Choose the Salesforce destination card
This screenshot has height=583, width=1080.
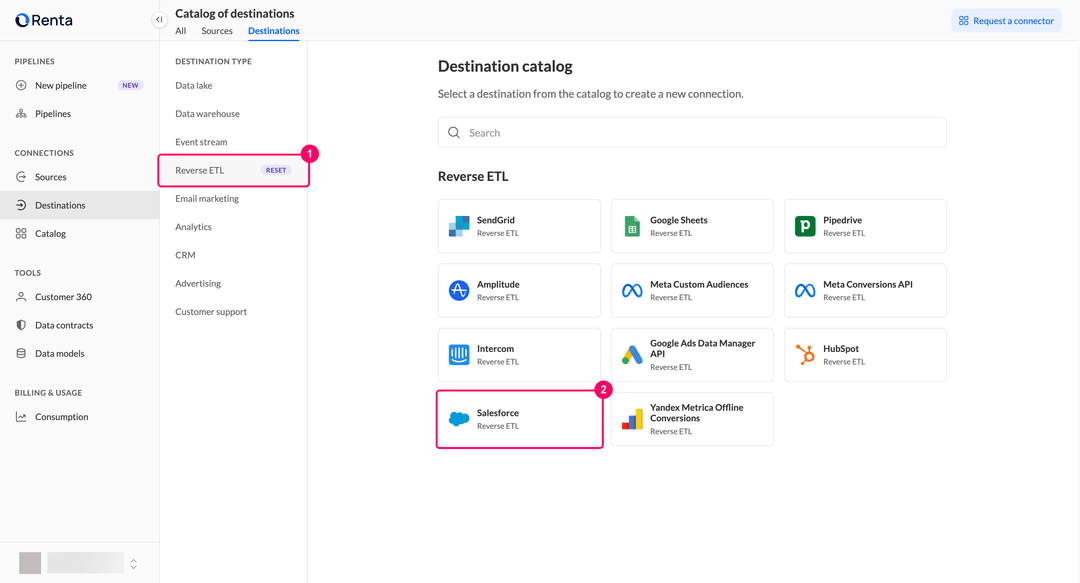point(519,419)
